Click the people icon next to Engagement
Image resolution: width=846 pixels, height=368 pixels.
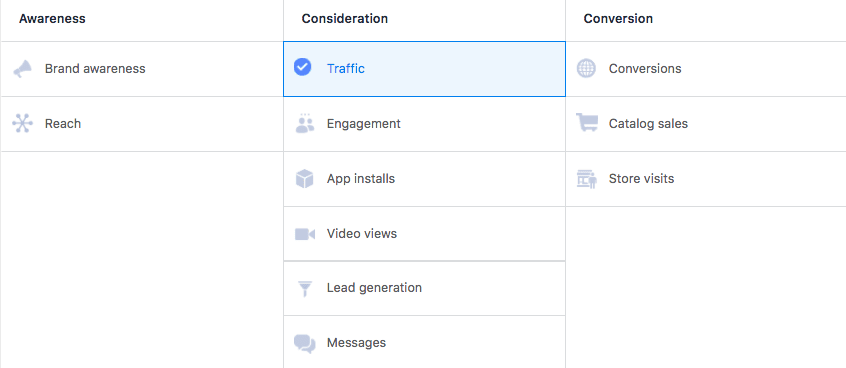305,124
